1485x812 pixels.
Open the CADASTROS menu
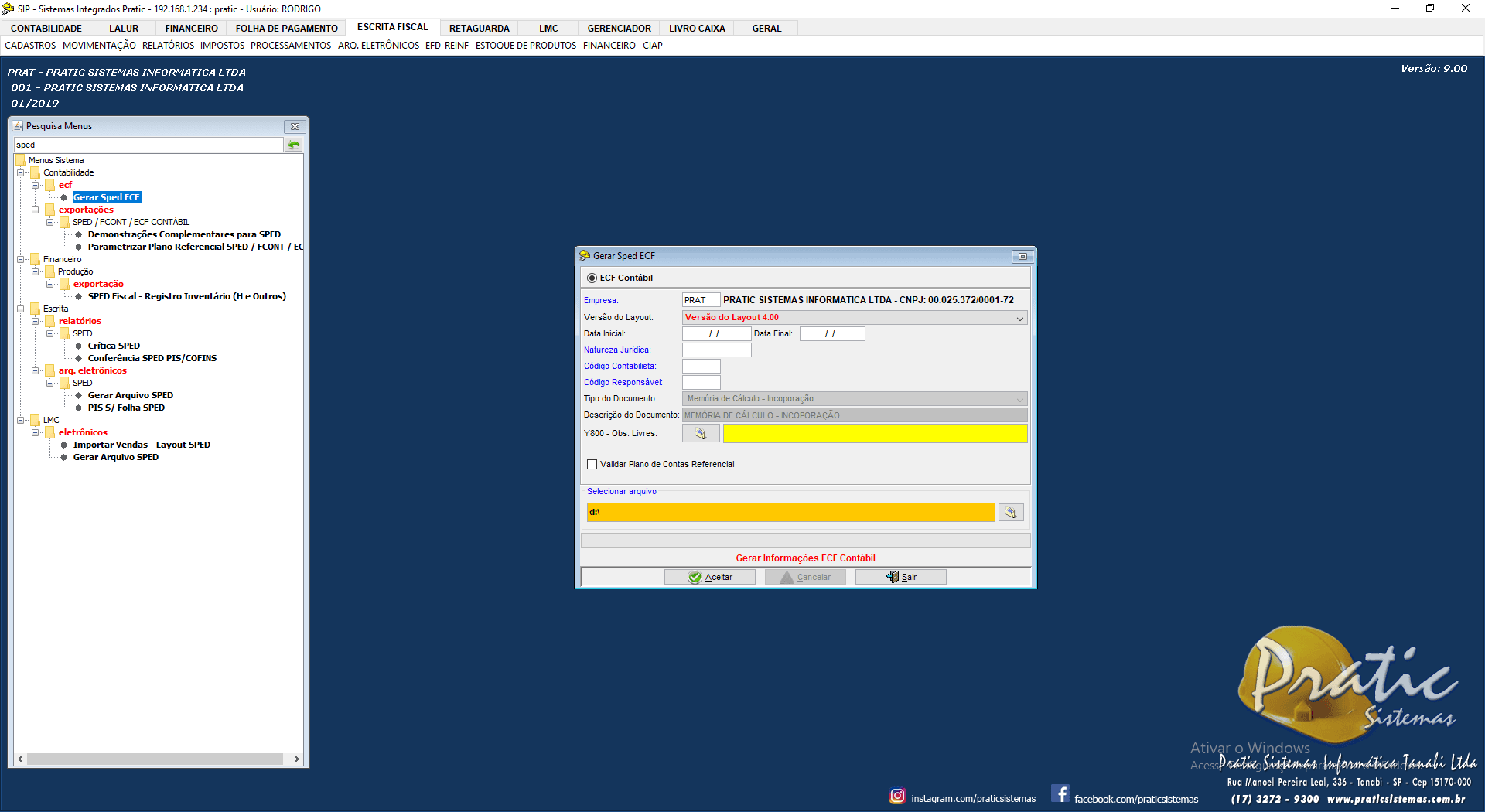[x=31, y=46]
